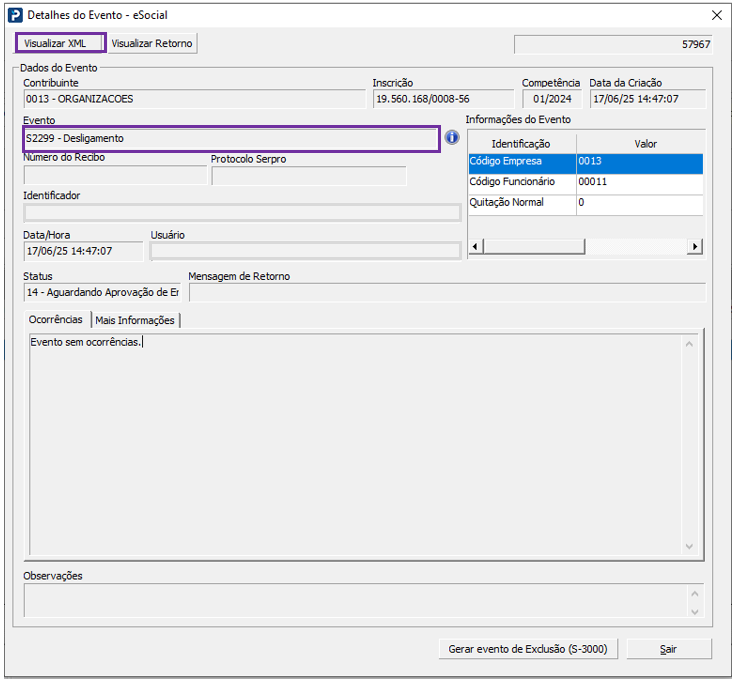
Task: Click the value cell 00011
Action: [x=640, y=182]
